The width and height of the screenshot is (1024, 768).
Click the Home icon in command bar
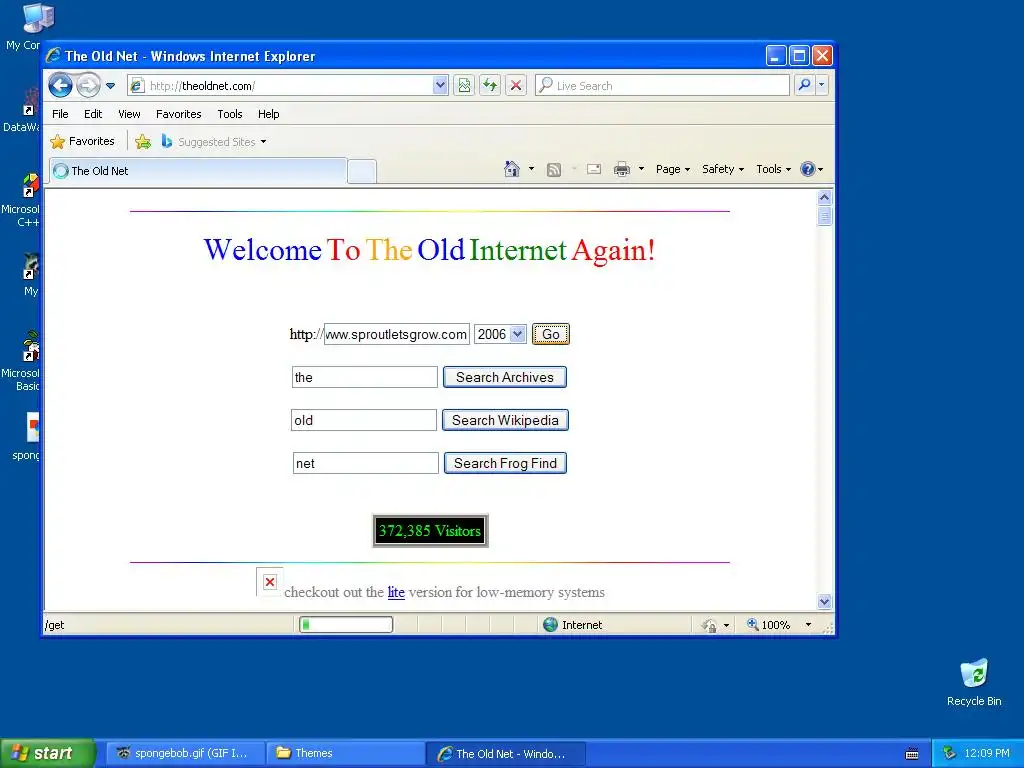[512, 169]
